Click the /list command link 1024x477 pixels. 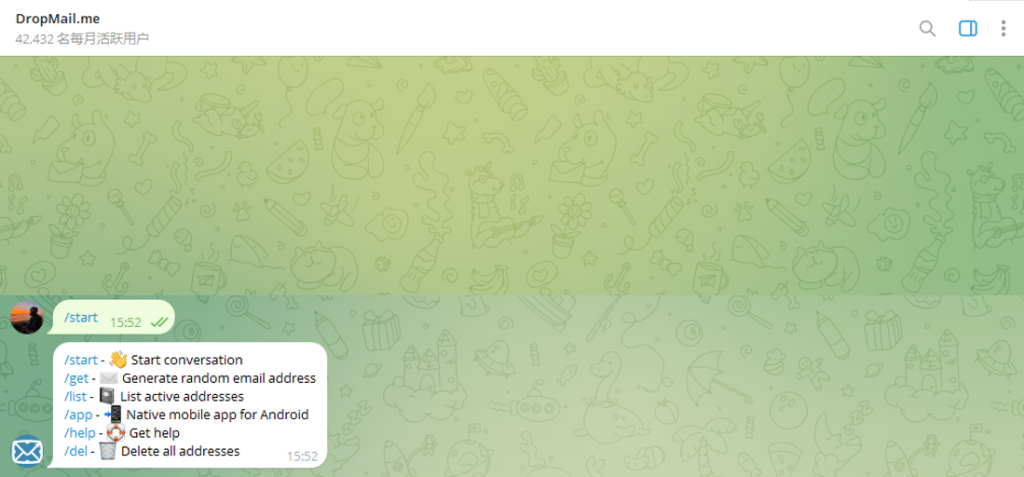75,397
